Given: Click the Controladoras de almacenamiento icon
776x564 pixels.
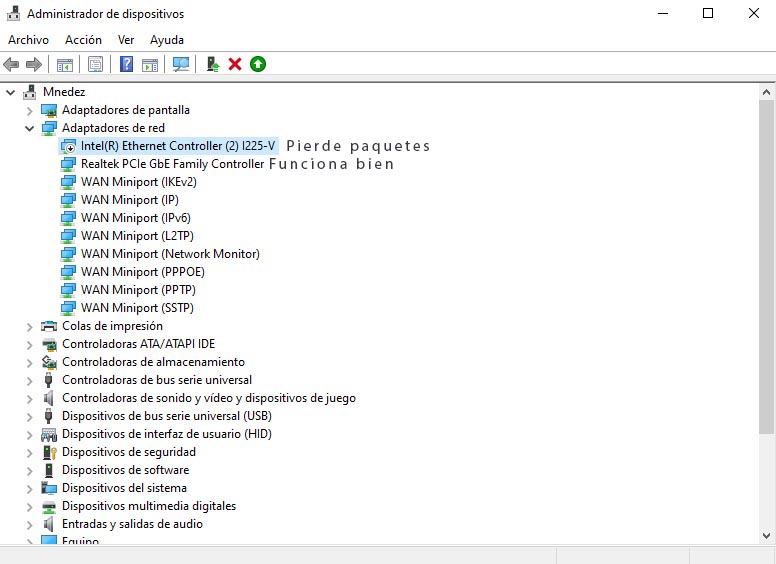Looking at the screenshot, I should click(48, 362).
